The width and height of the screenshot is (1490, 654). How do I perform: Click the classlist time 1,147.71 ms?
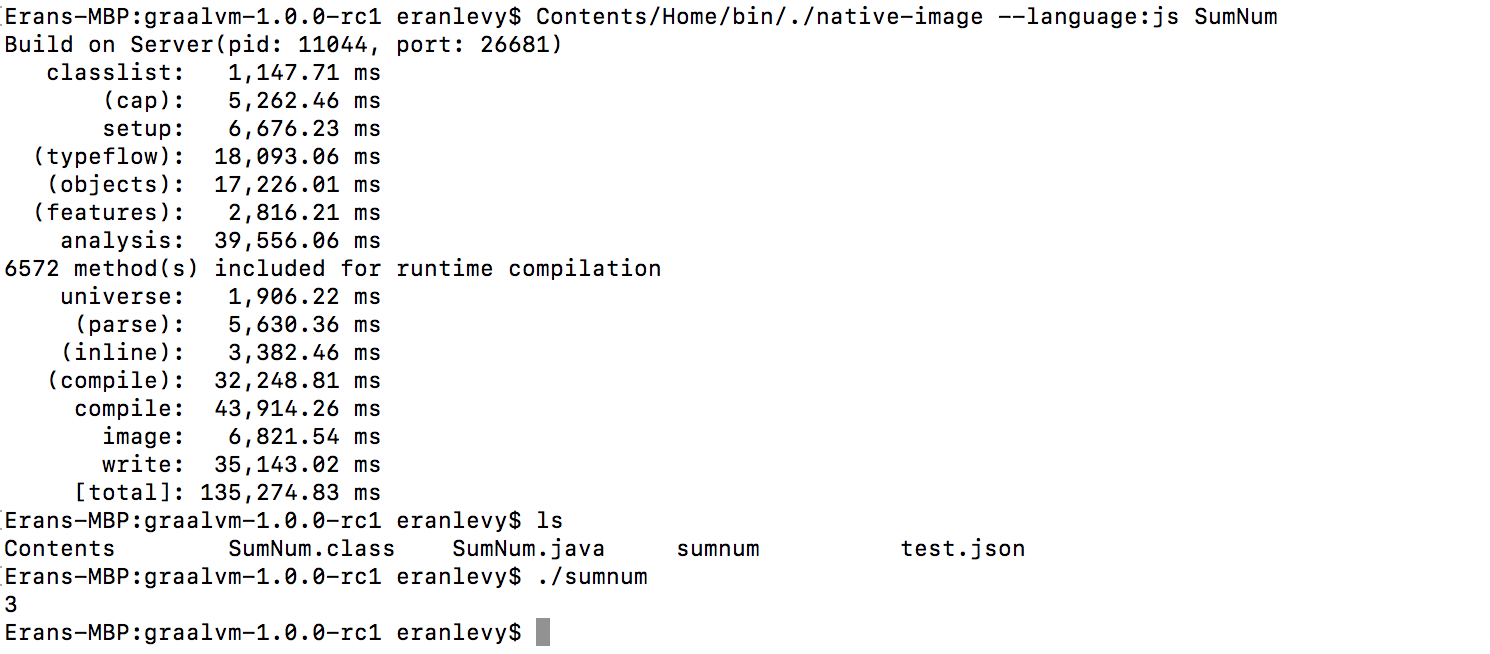(x=304, y=72)
